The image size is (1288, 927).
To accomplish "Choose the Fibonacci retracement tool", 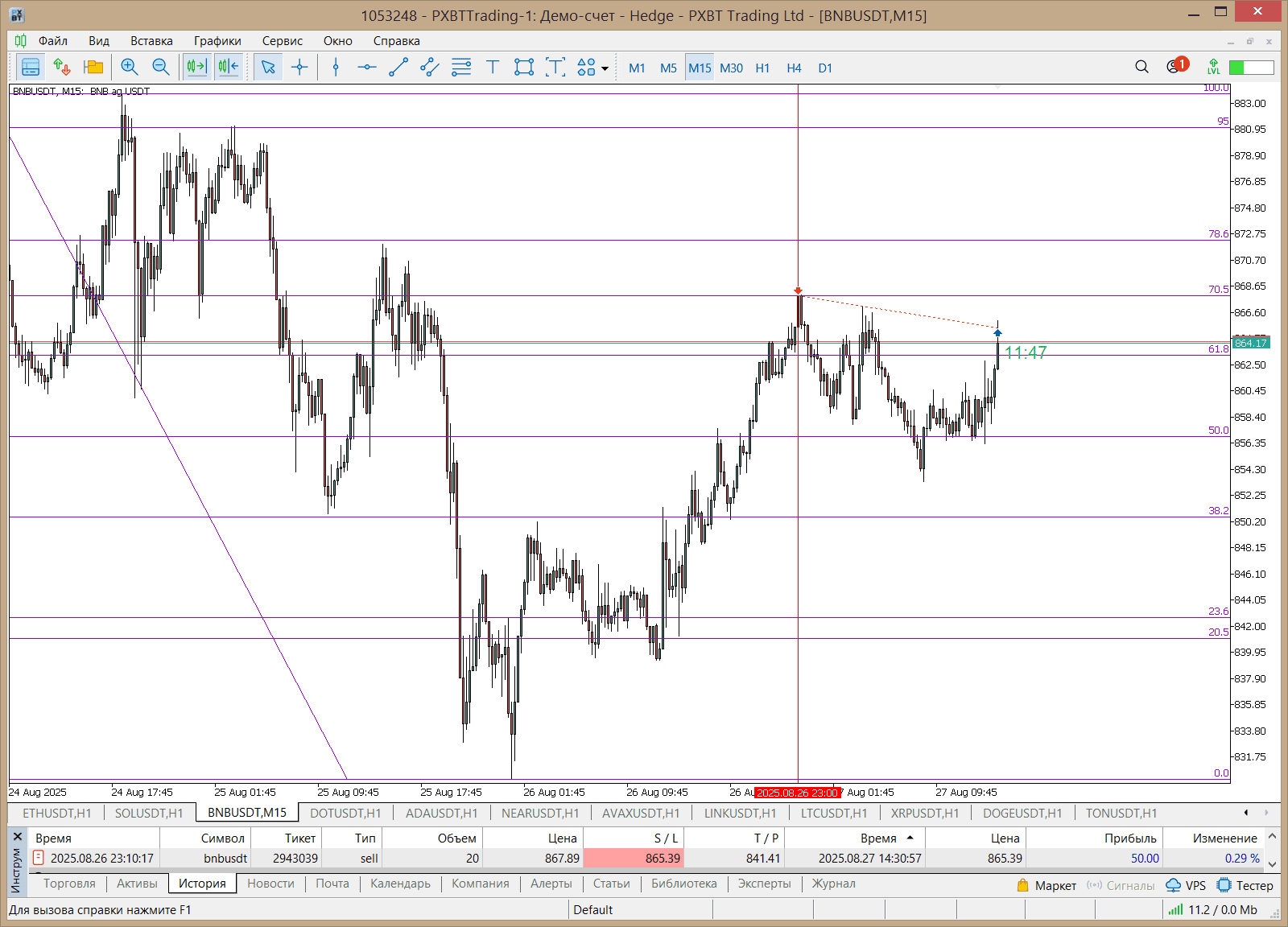I will (x=461, y=68).
